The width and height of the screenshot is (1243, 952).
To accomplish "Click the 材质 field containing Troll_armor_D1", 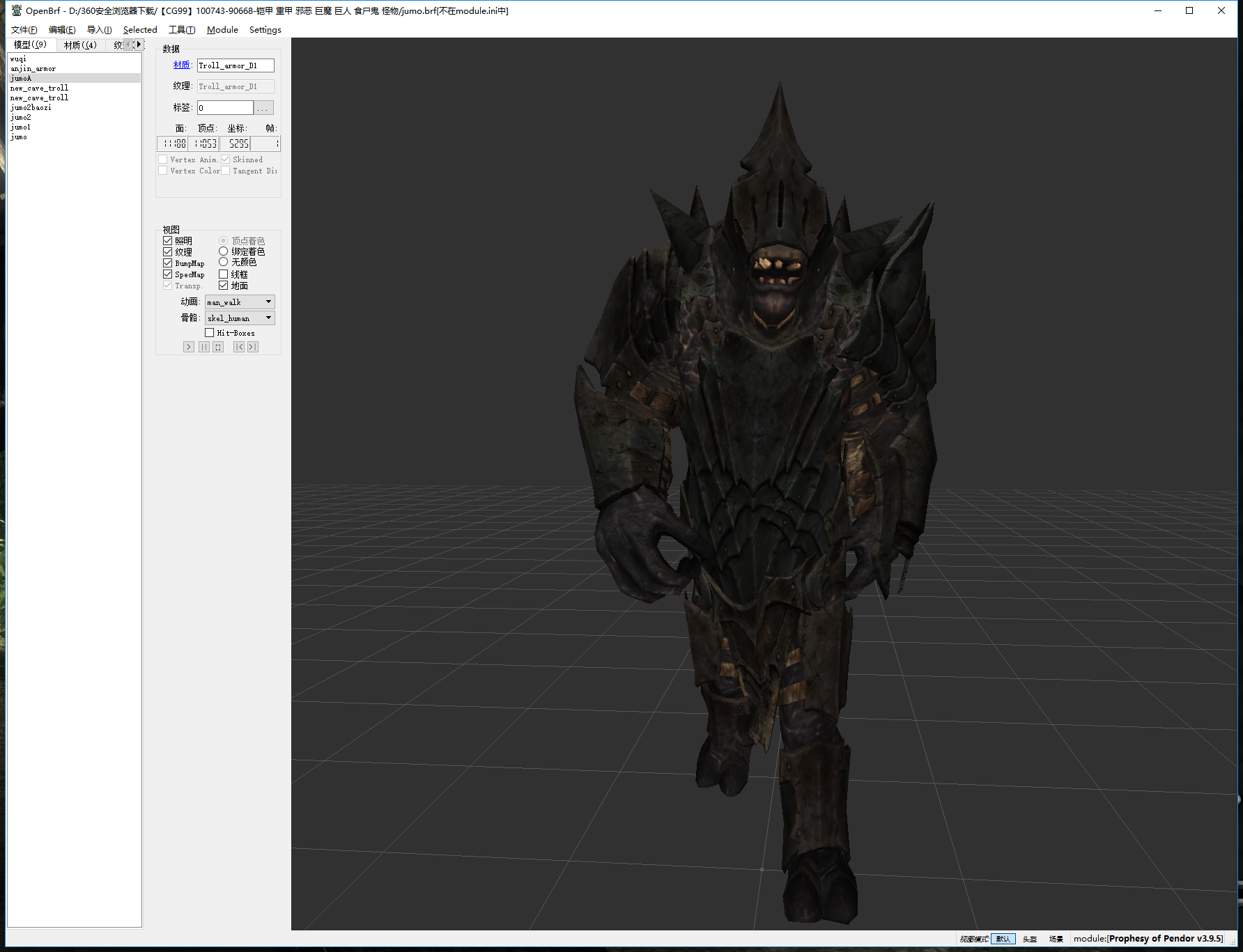I will pos(236,65).
